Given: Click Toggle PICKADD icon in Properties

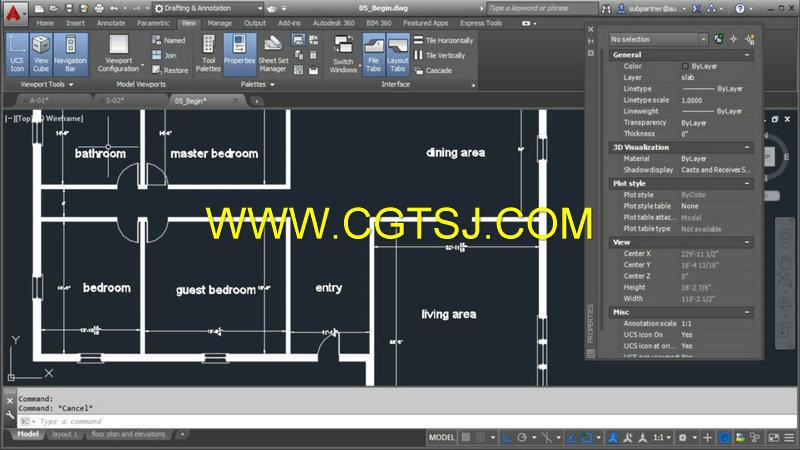Looking at the screenshot, I should (718, 39).
